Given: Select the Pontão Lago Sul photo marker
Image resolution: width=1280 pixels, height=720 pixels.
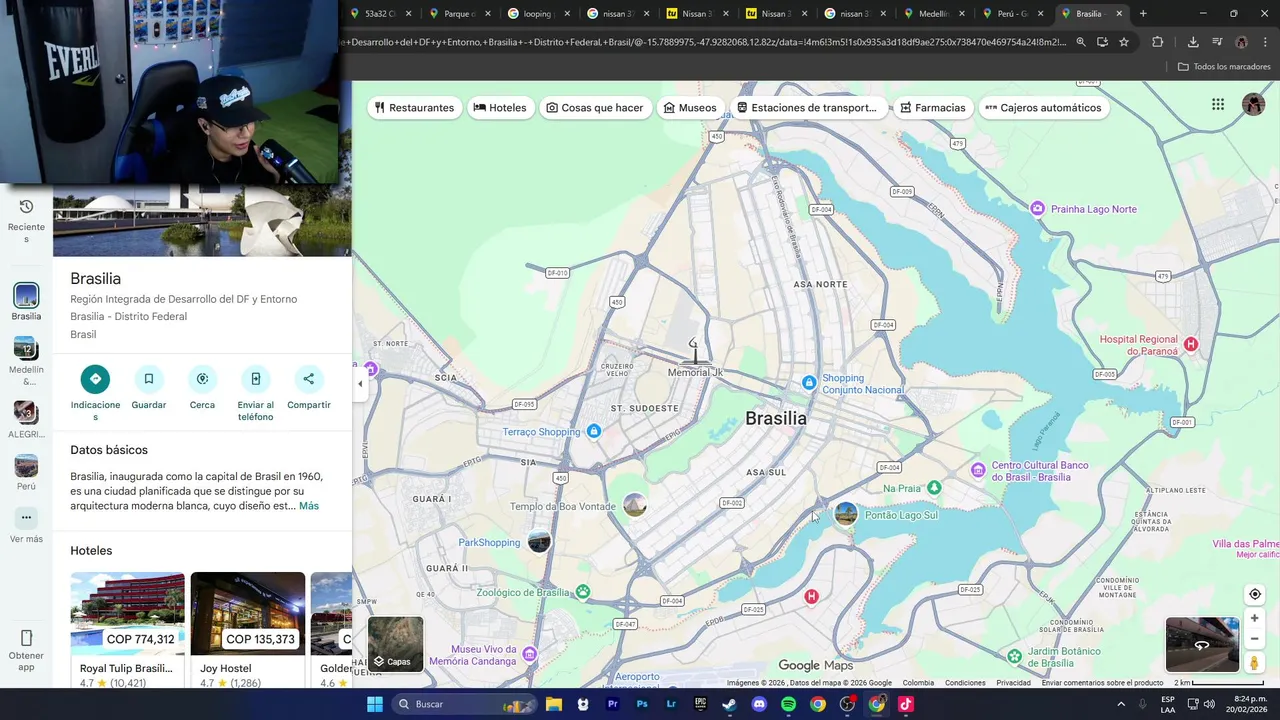Looking at the screenshot, I should pyautogui.click(x=846, y=514).
